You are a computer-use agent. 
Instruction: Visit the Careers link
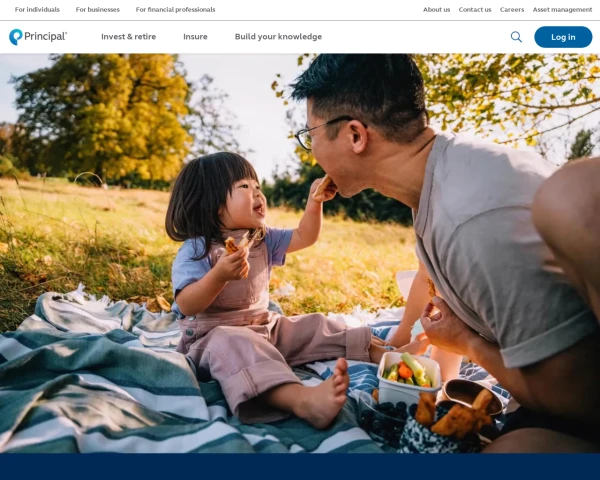512,10
